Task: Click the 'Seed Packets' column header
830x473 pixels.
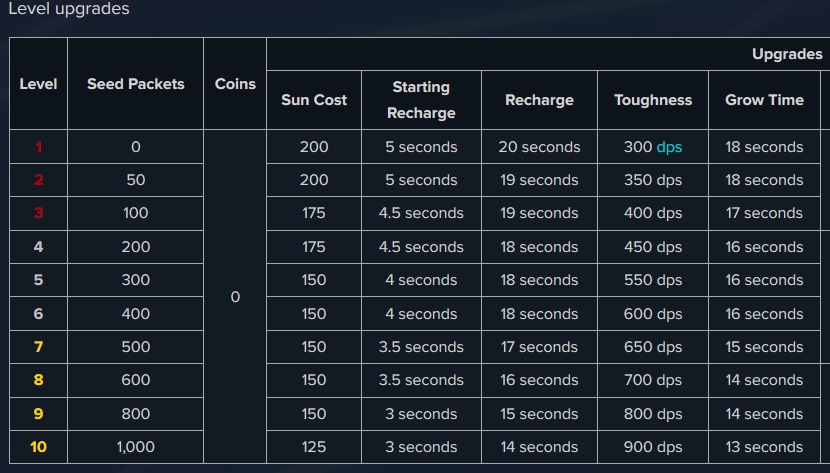Action: pos(135,84)
